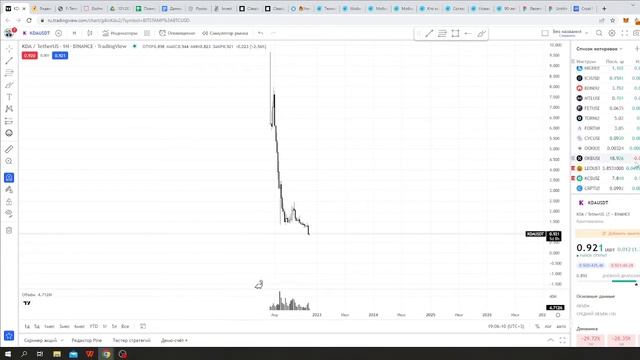
Task: Open the chart layout selector square icon
Action: [x=545, y=33]
